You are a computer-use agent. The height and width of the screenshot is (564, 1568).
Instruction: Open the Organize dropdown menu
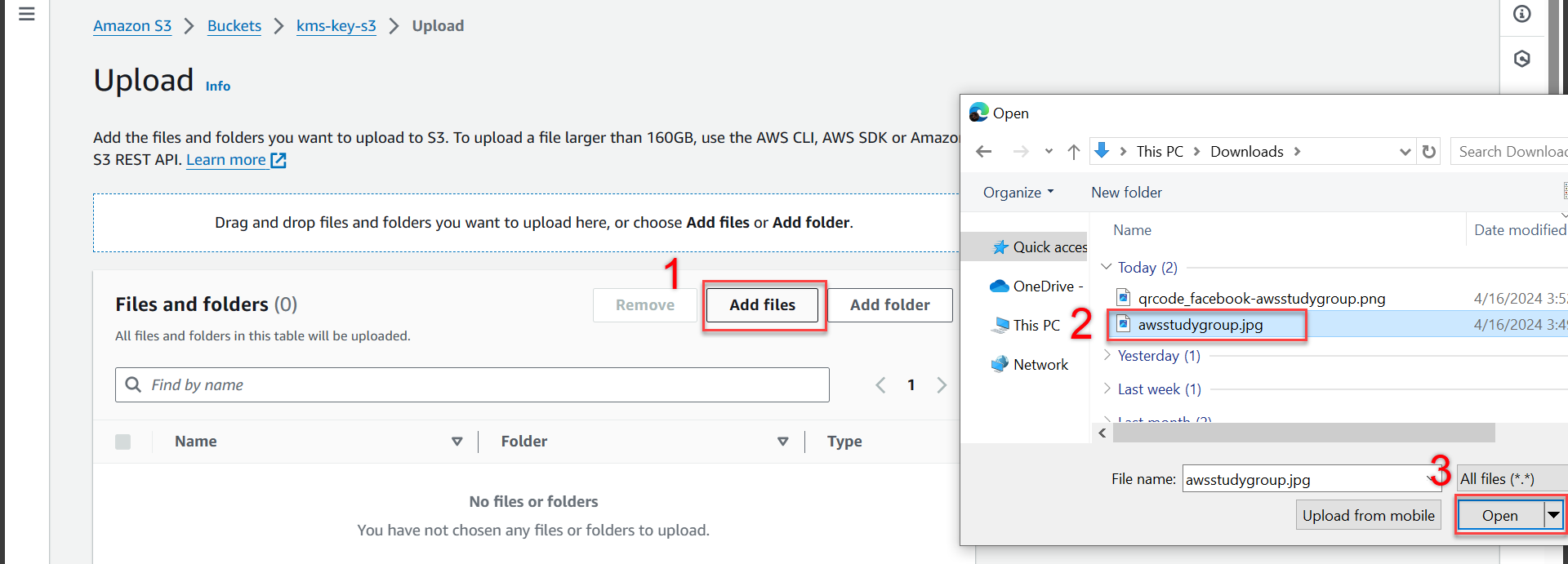click(x=1018, y=193)
